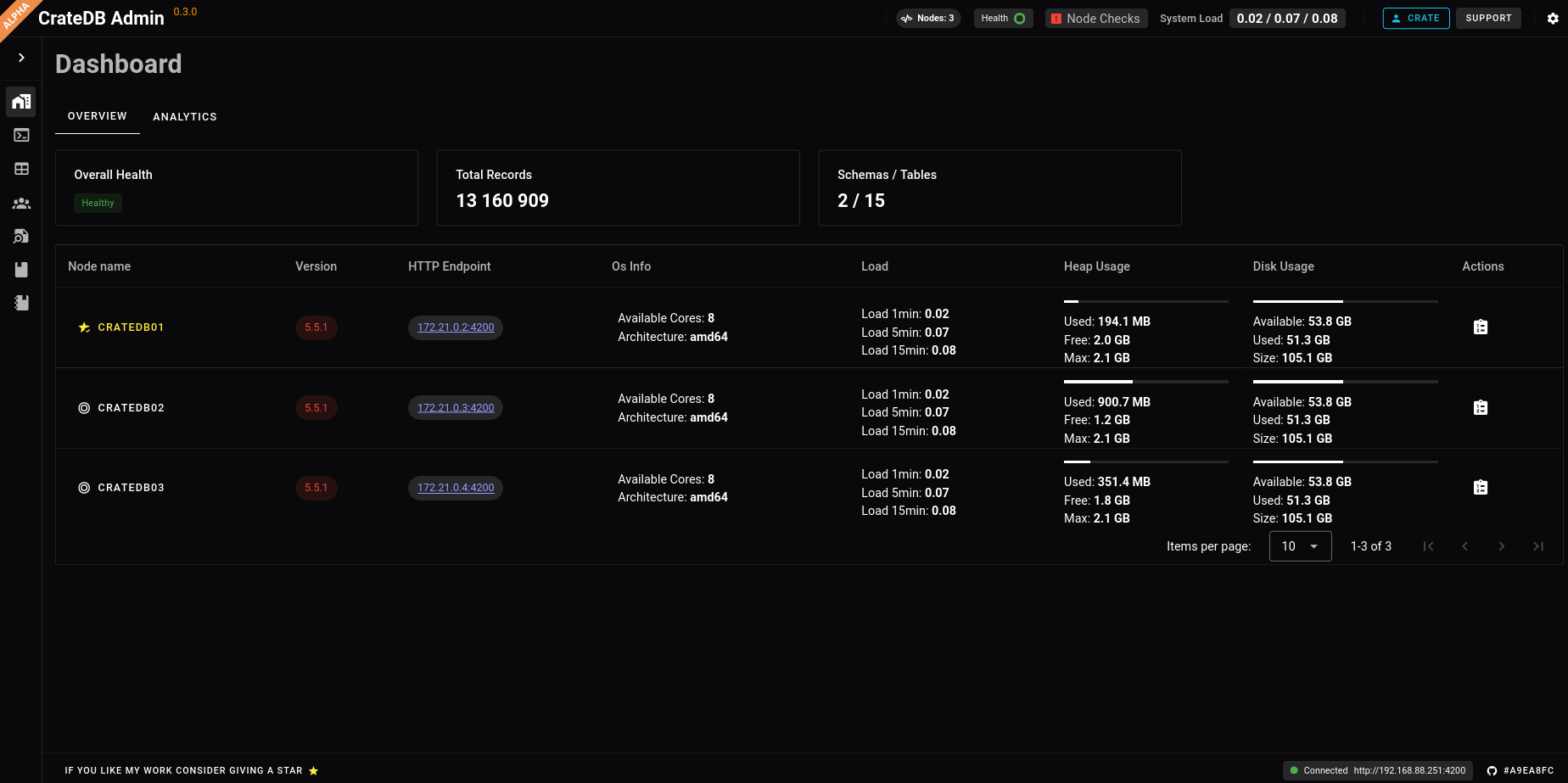The width and height of the screenshot is (1568, 783).
Task: Click the node name CRATEDB02
Action: [x=131, y=408]
